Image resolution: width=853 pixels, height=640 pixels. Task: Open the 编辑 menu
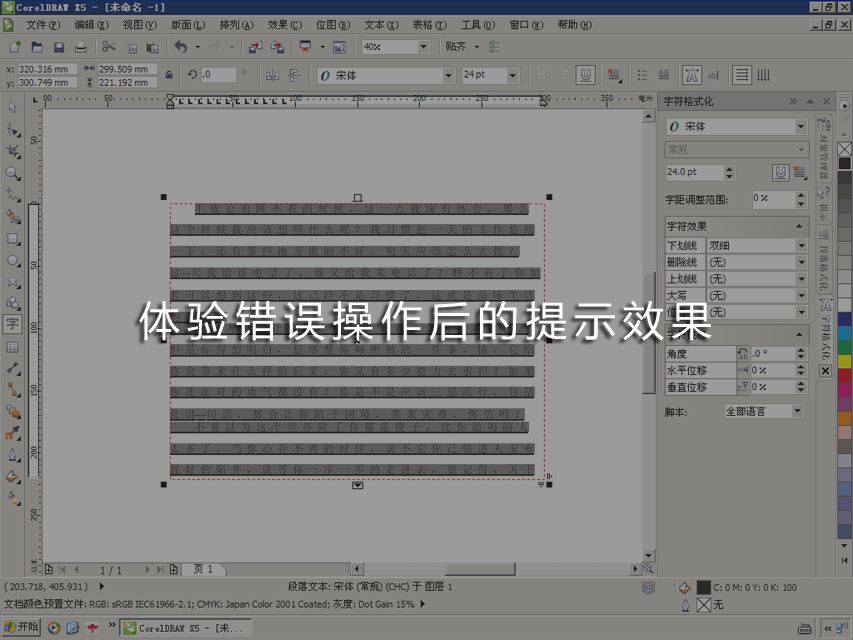(91, 24)
